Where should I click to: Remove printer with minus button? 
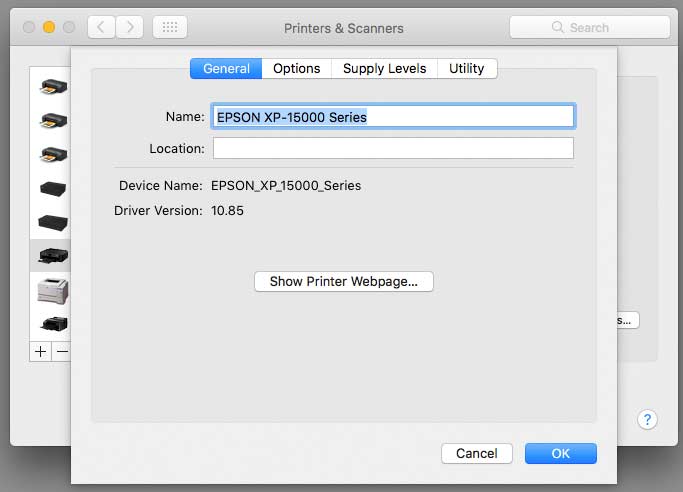(62, 351)
